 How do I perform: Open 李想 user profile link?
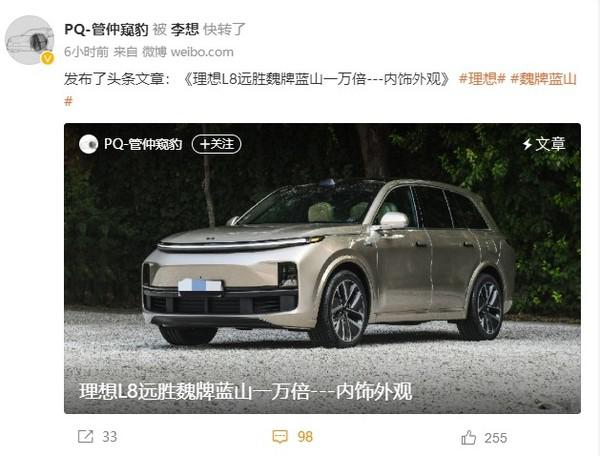click(x=185, y=29)
